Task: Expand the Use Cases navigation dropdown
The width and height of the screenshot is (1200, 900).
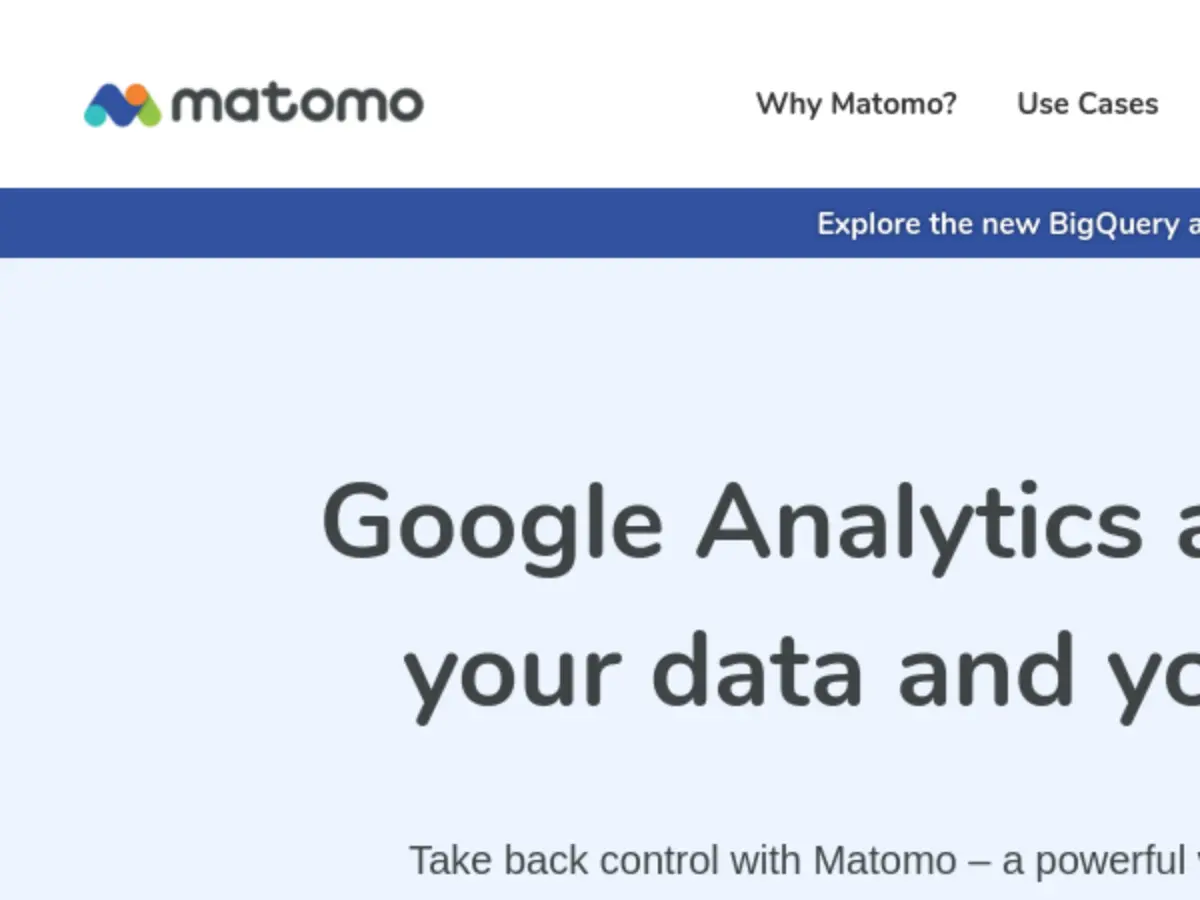Action: tap(1086, 104)
